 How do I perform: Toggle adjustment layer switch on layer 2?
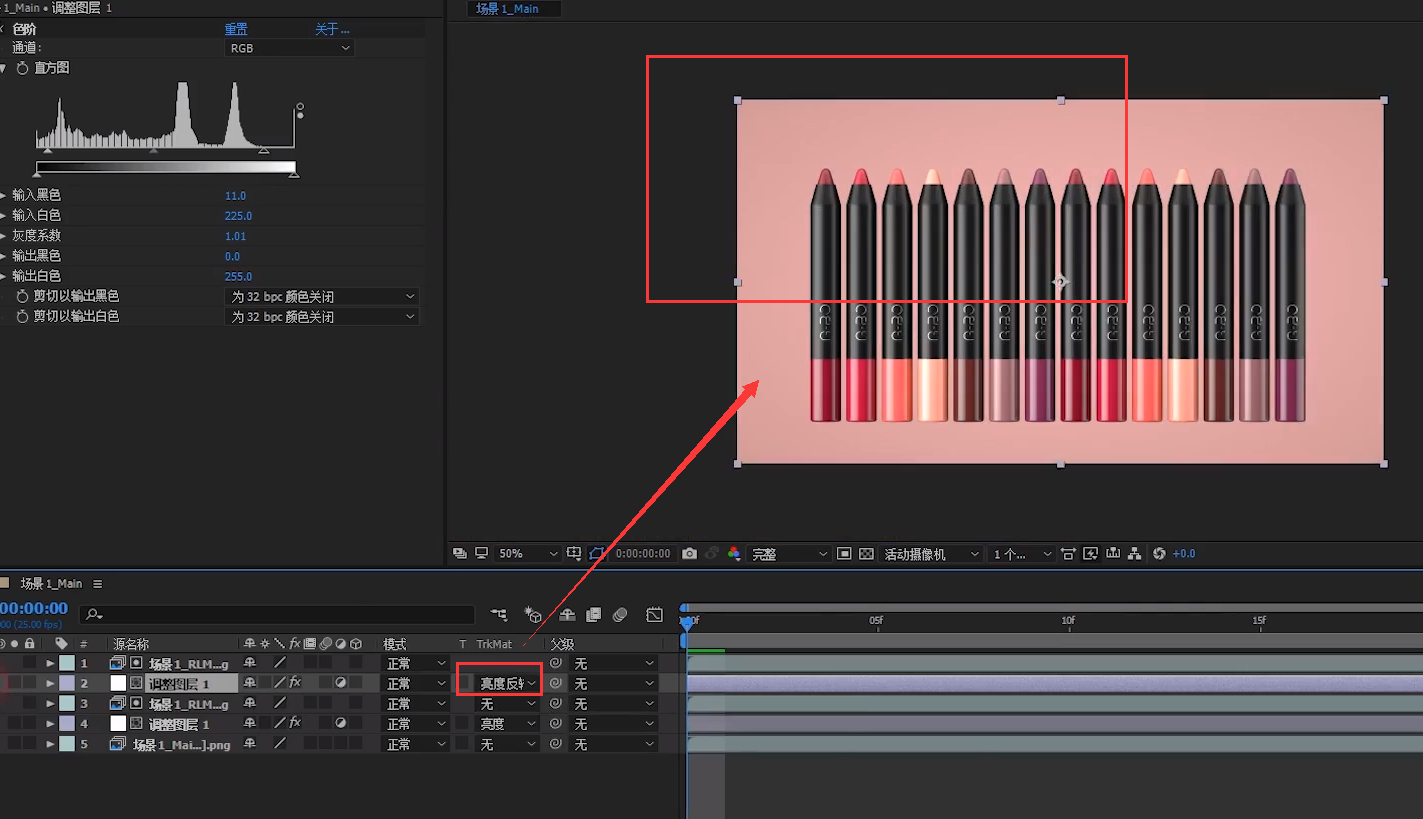[341, 683]
